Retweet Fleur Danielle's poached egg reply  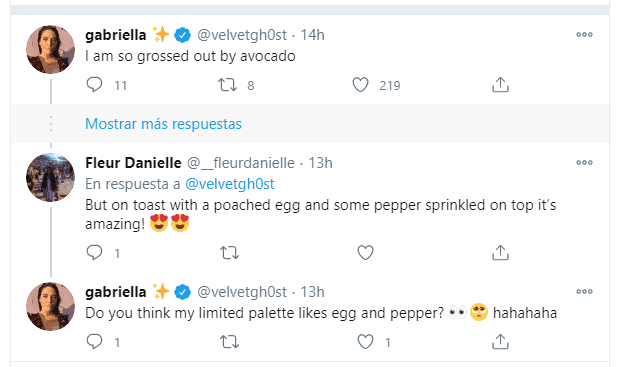point(229,253)
